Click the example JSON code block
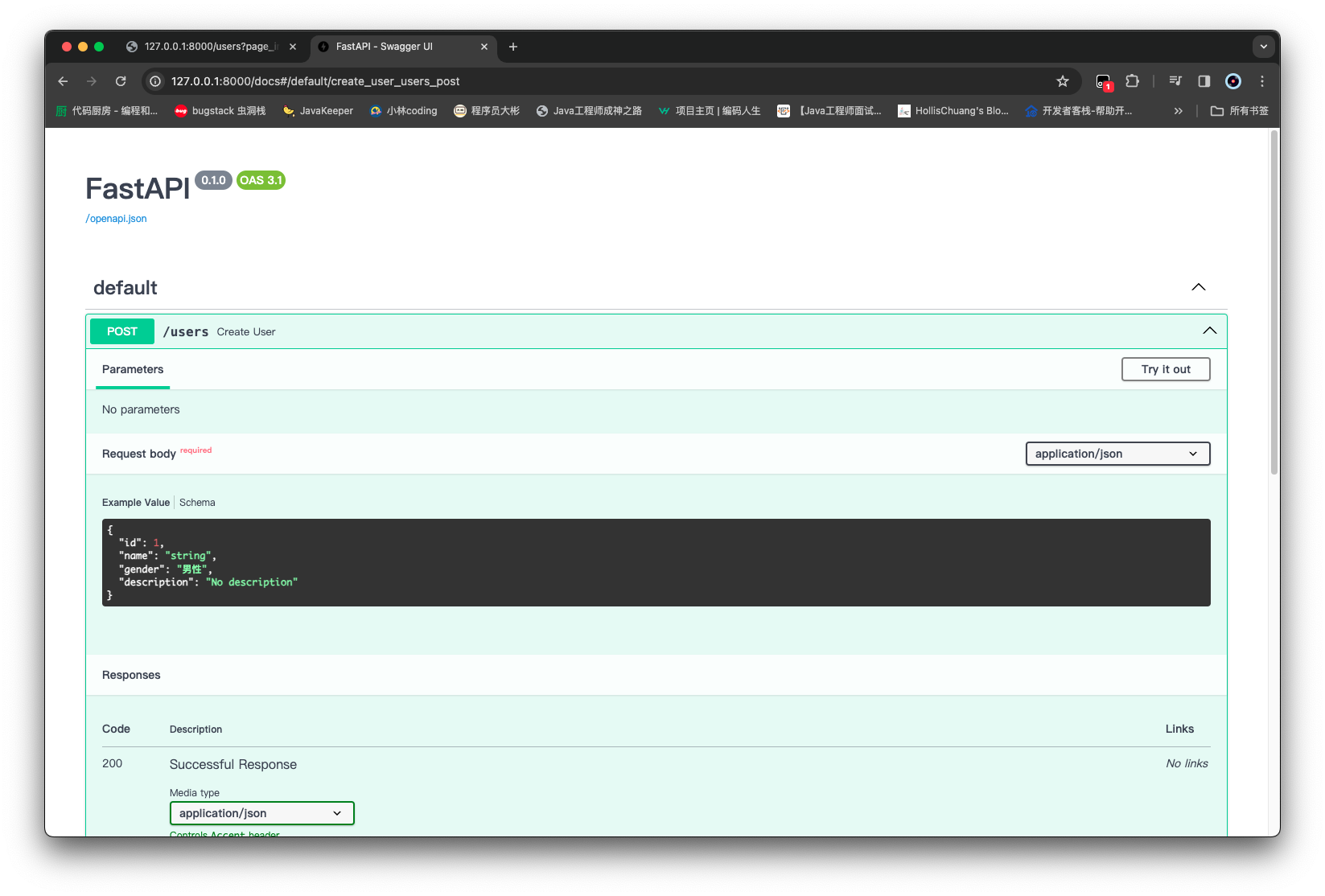Screen dimensions: 1325x896 656,562
